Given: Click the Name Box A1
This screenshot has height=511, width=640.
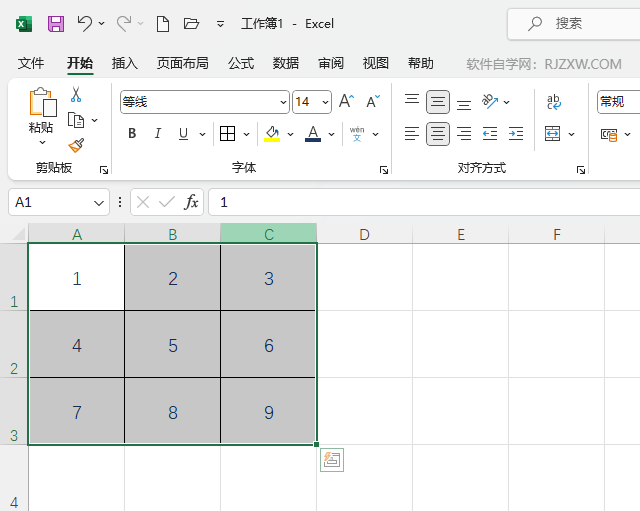Looking at the screenshot, I should click(59, 202).
